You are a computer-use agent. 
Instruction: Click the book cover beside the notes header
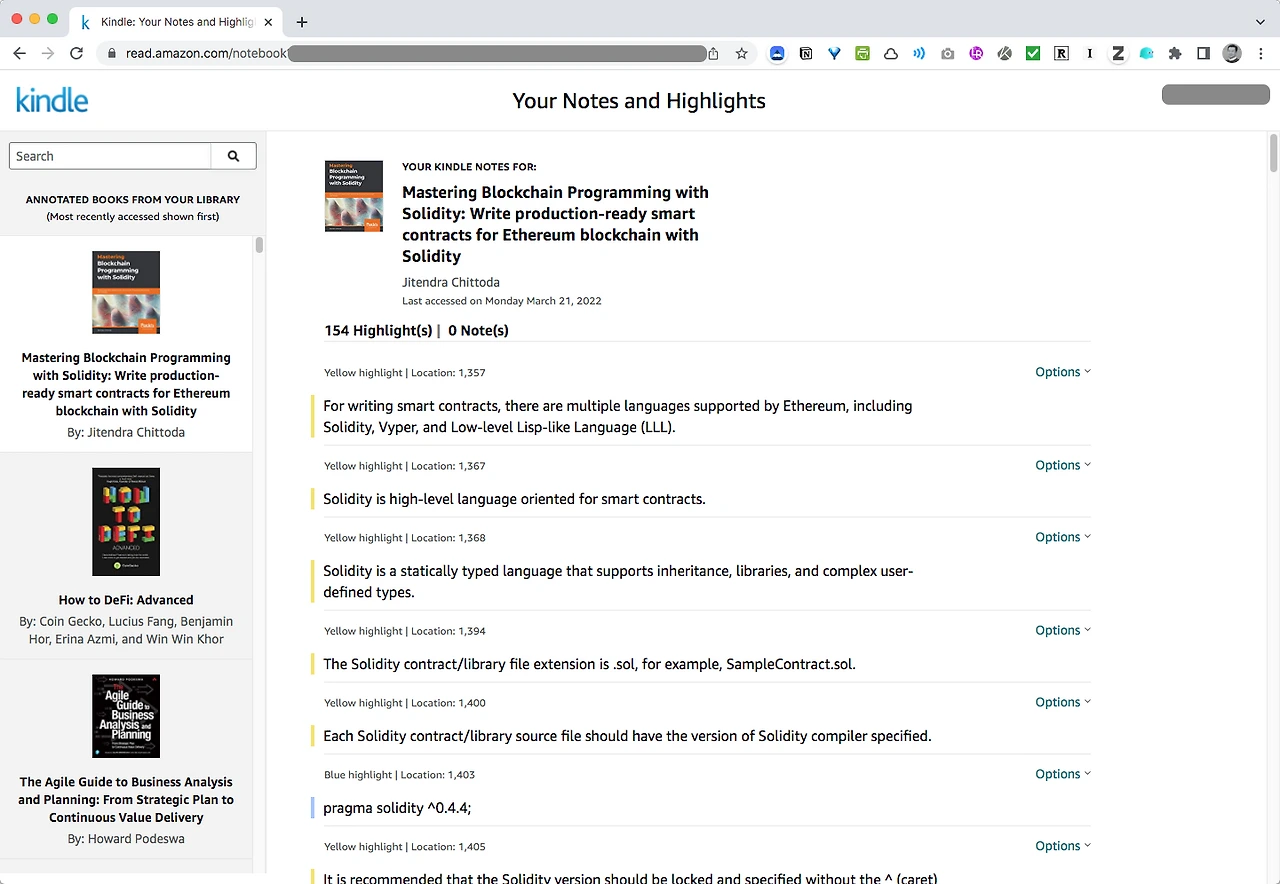354,196
